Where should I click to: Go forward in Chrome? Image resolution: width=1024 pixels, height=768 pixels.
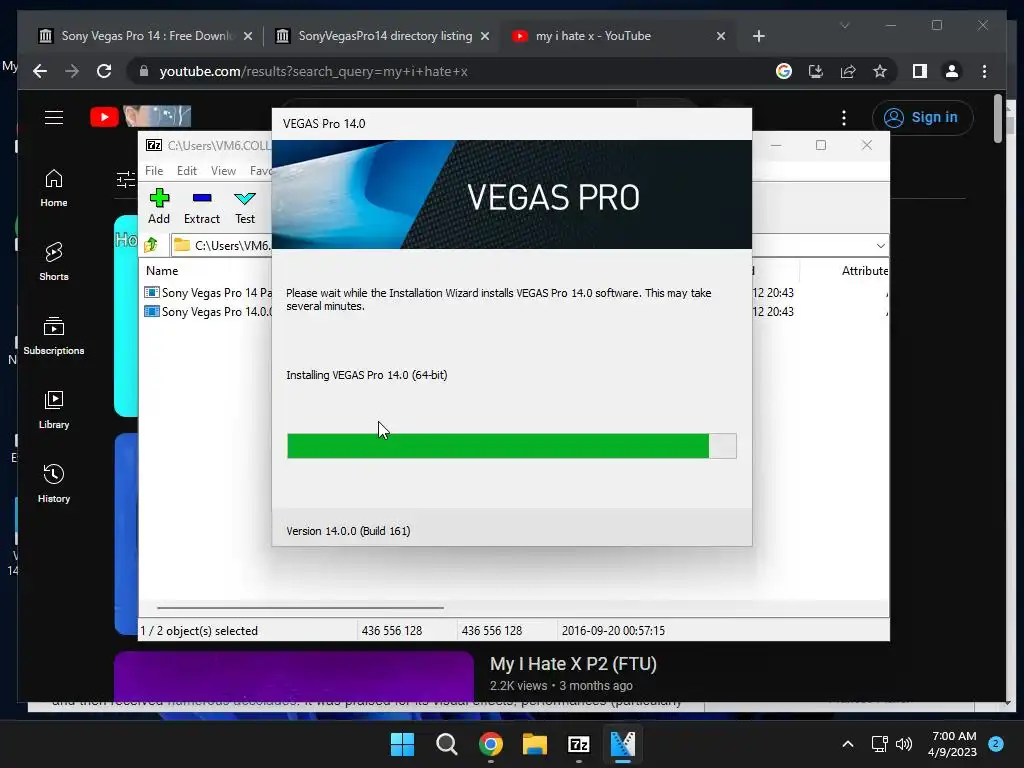point(72,71)
